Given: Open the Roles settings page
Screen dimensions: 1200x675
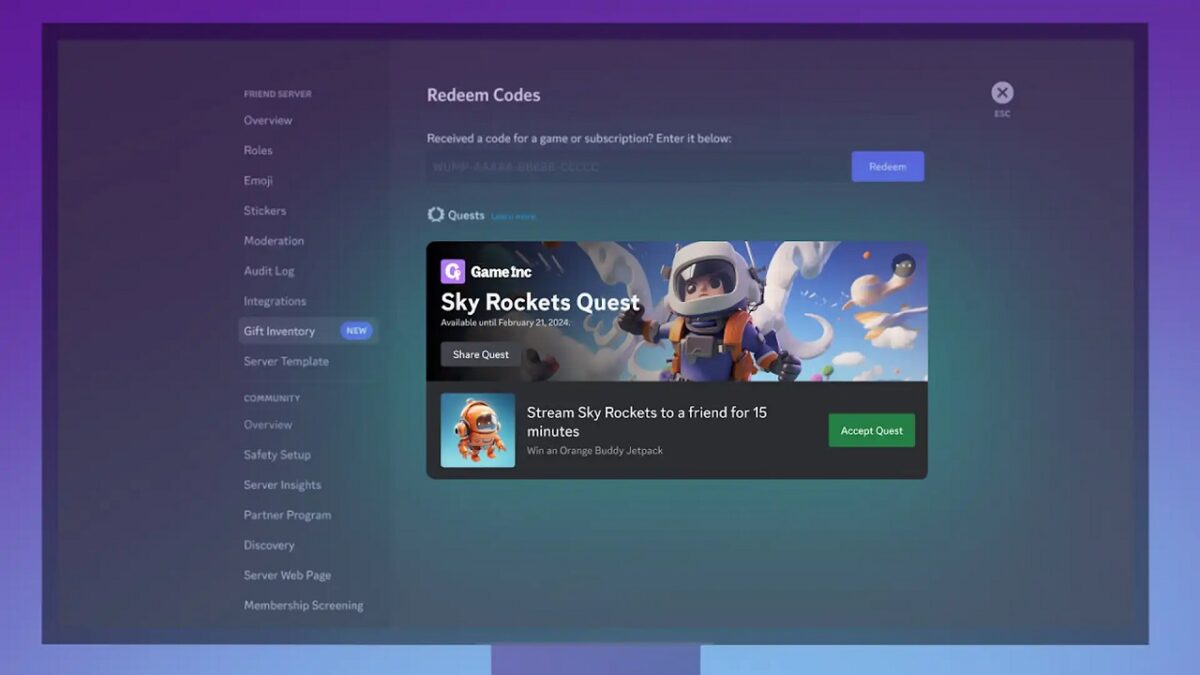Looking at the screenshot, I should pyautogui.click(x=258, y=150).
